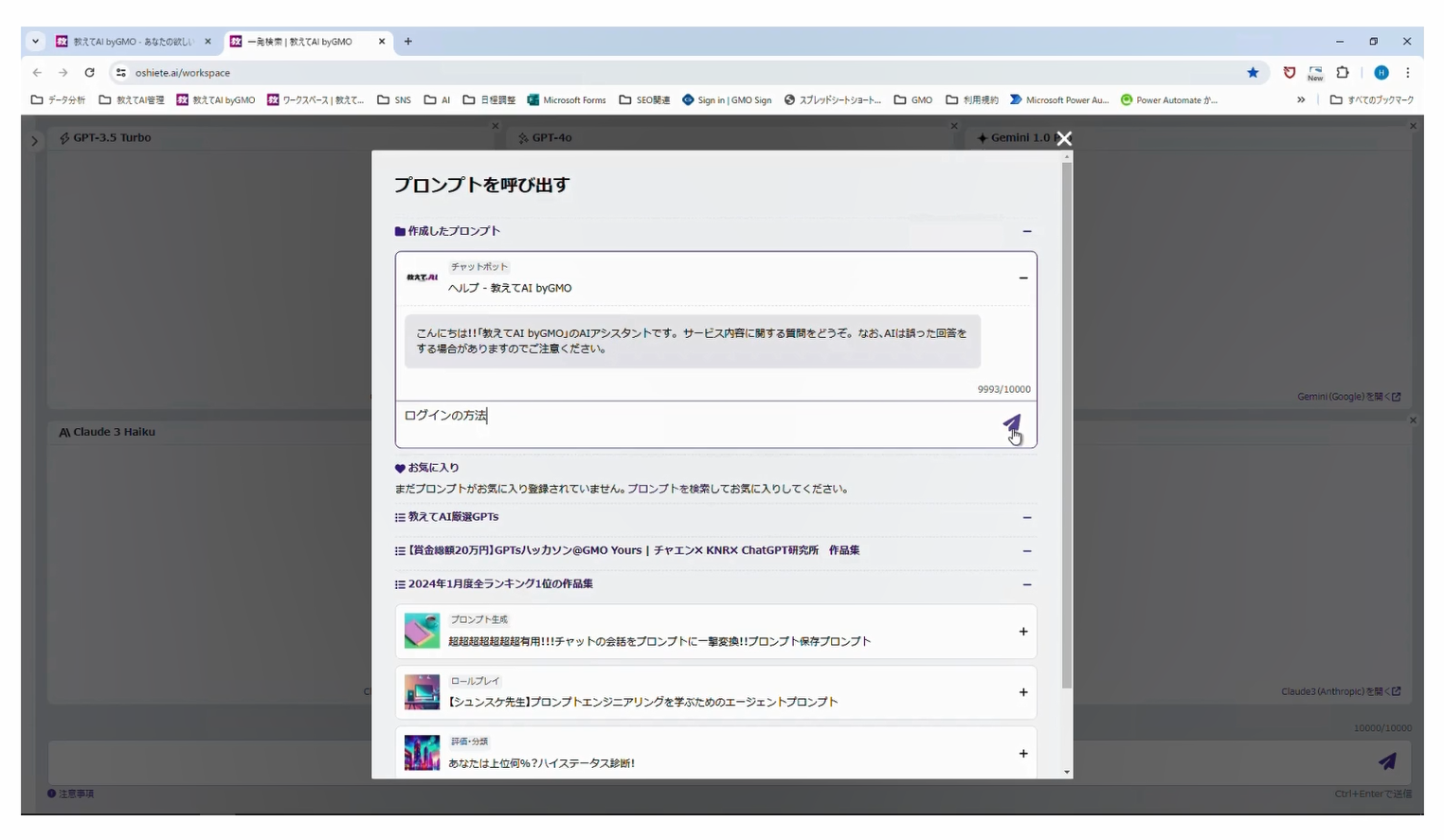The height and width of the screenshot is (840, 1444).
Task: Close the プロンプトを呼び出す modal with X
Action: pyautogui.click(x=1064, y=138)
